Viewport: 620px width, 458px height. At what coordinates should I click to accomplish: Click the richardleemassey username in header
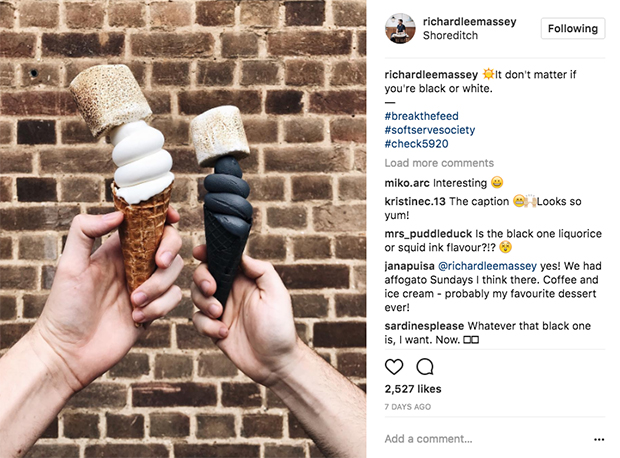[x=469, y=21]
